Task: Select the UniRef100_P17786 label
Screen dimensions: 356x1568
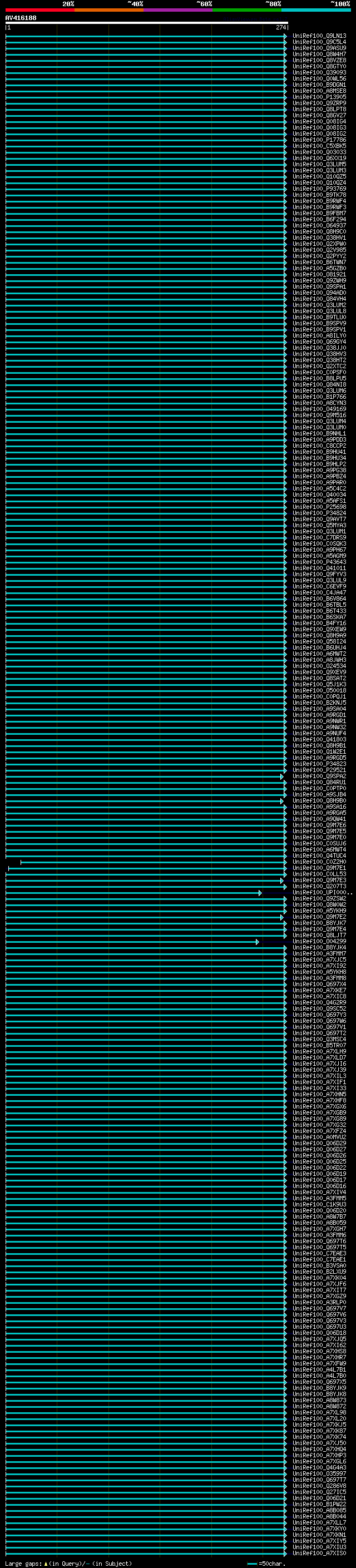Action: pyautogui.click(x=319, y=140)
